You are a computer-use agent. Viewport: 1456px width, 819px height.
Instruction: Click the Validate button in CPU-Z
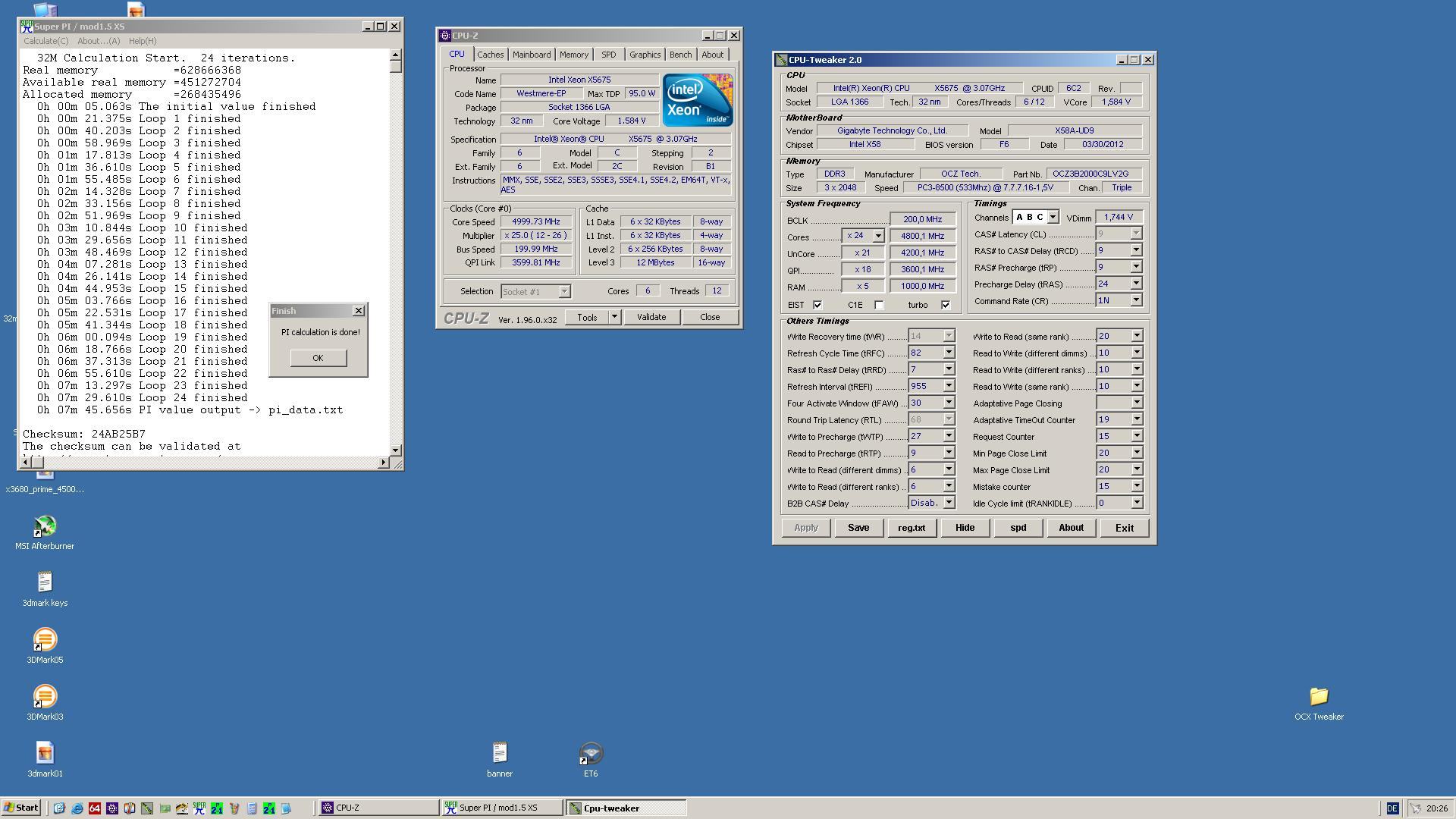(x=651, y=317)
